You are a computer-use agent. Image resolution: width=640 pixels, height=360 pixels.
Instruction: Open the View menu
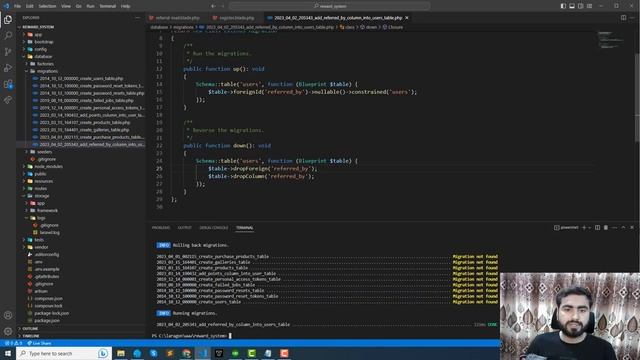pos(66,6)
